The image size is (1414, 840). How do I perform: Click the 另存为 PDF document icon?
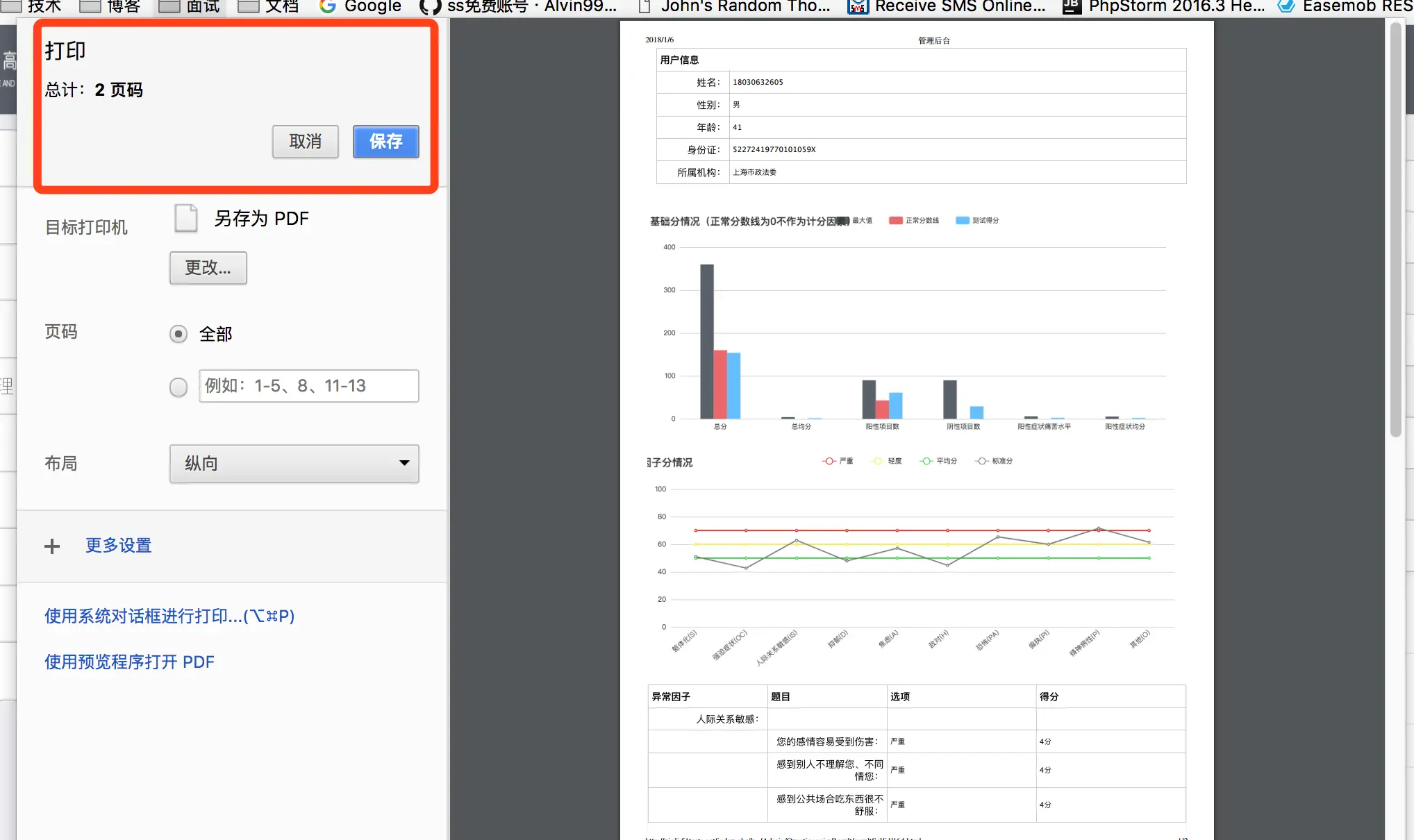pos(186,218)
